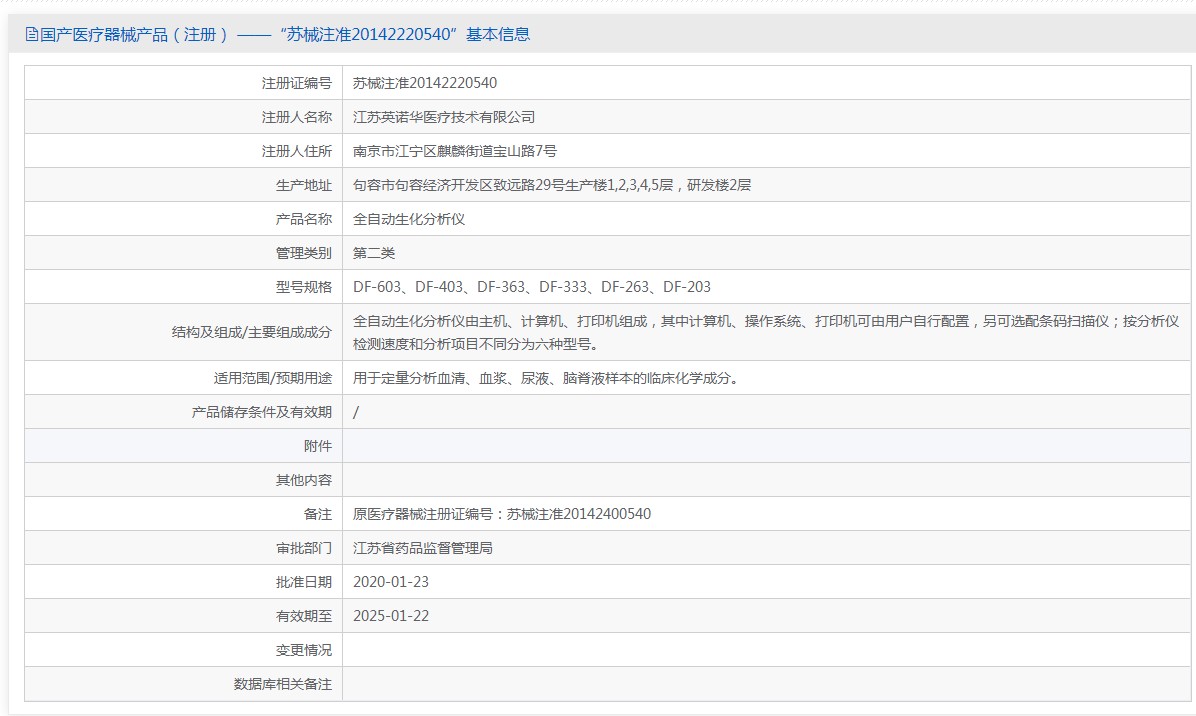Click the 其他内容 row label
1196x716 pixels.
[x=303, y=480]
